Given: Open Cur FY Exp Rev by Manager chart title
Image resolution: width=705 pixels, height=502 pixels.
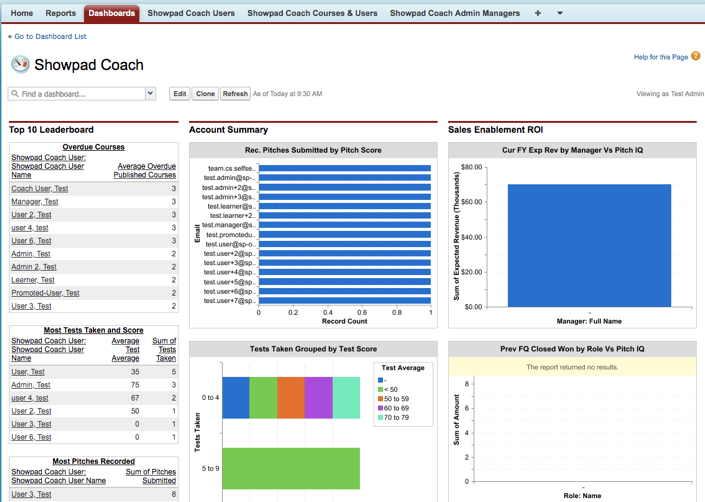Looking at the screenshot, I should pyautogui.click(x=572, y=150).
